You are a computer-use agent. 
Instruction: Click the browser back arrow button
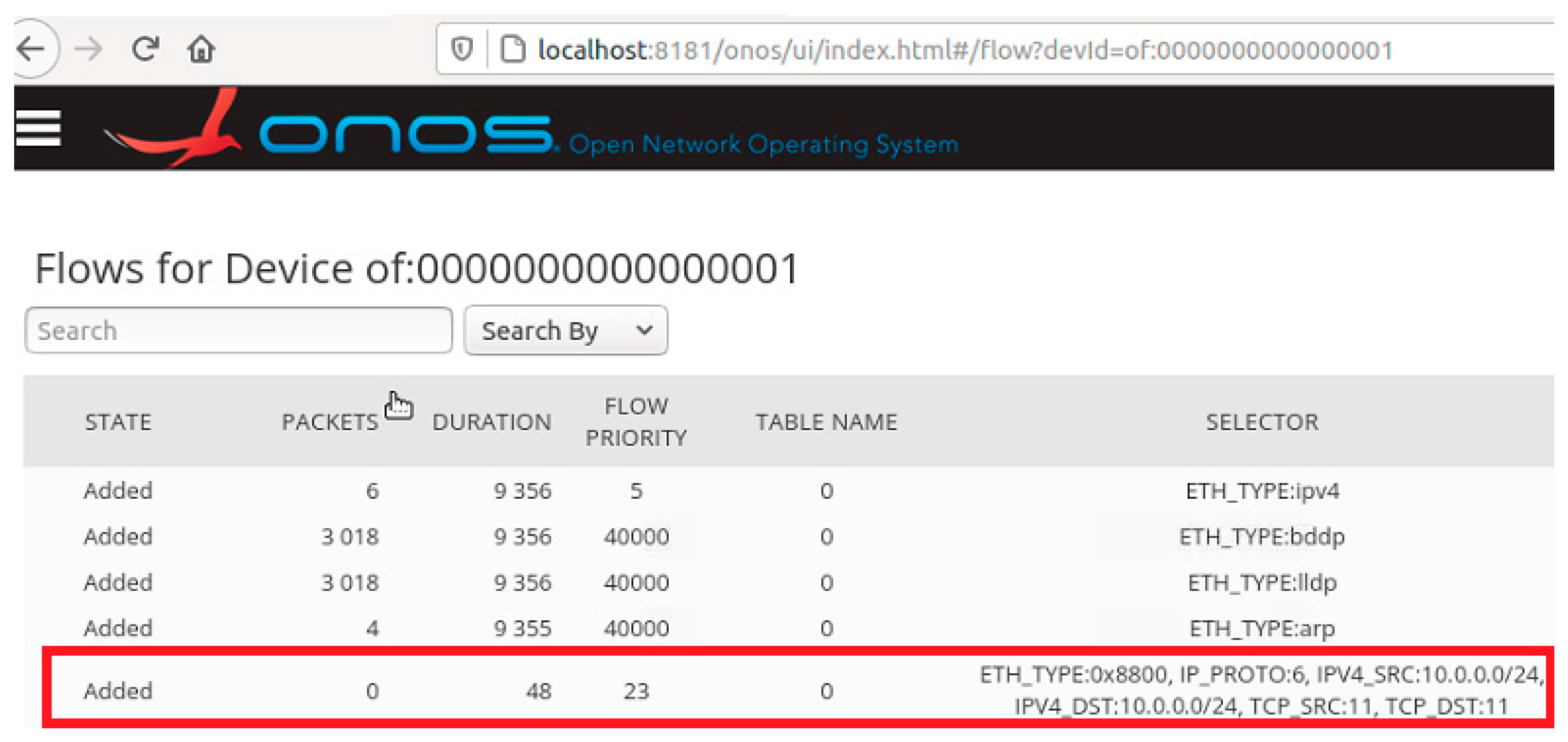click(x=32, y=49)
